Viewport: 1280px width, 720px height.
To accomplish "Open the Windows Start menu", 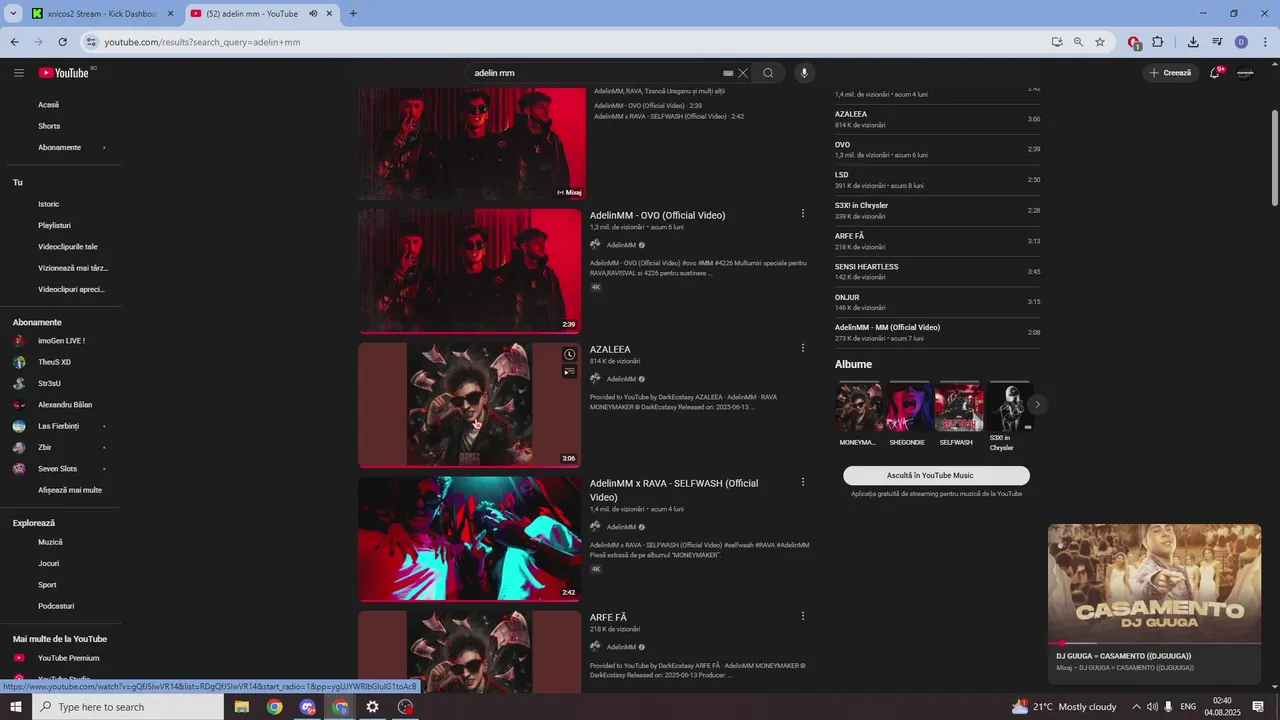I will pyautogui.click(x=15, y=707).
